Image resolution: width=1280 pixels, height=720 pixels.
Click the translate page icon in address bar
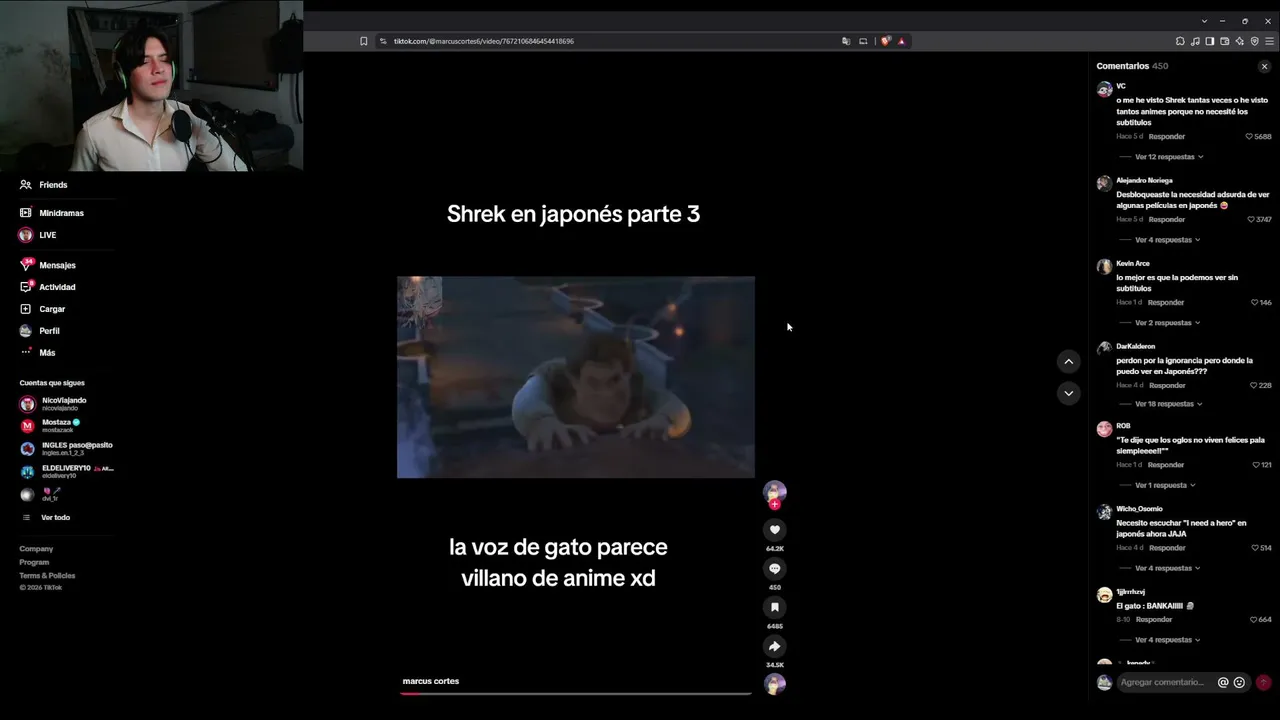(x=846, y=41)
